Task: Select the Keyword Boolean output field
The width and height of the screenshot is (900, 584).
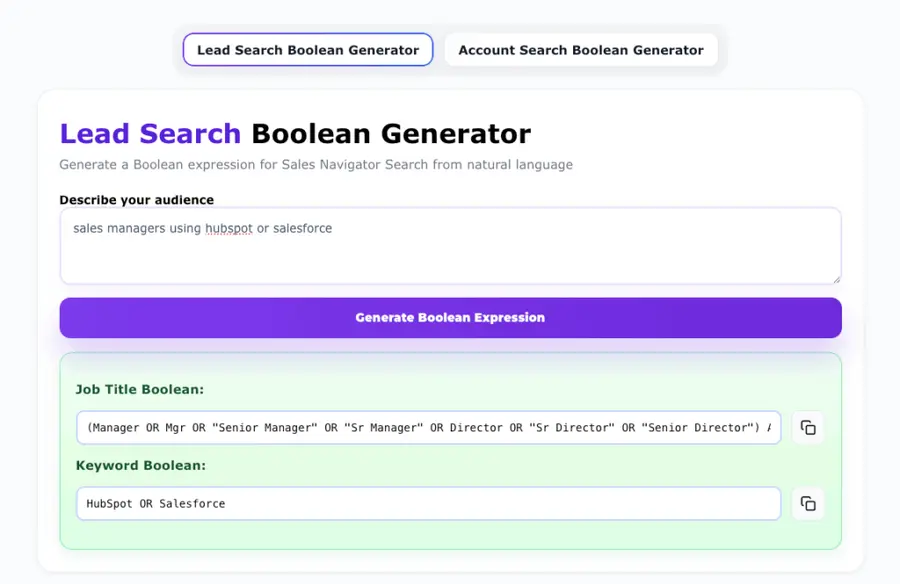Action: click(428, 504)
